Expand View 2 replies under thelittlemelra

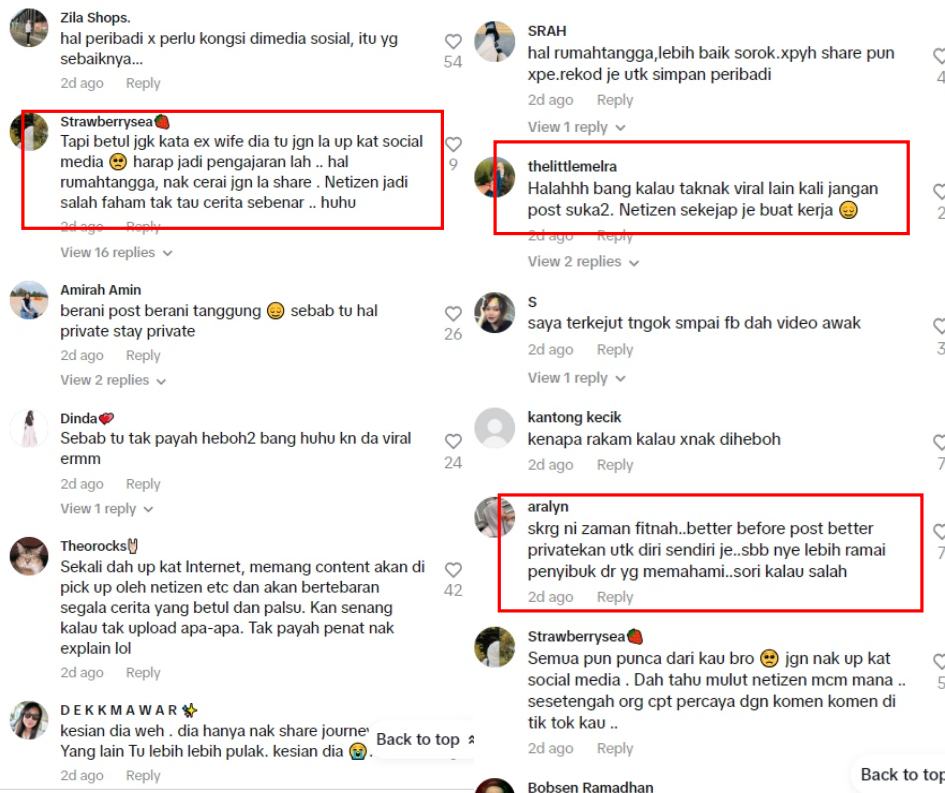[583, 262]
